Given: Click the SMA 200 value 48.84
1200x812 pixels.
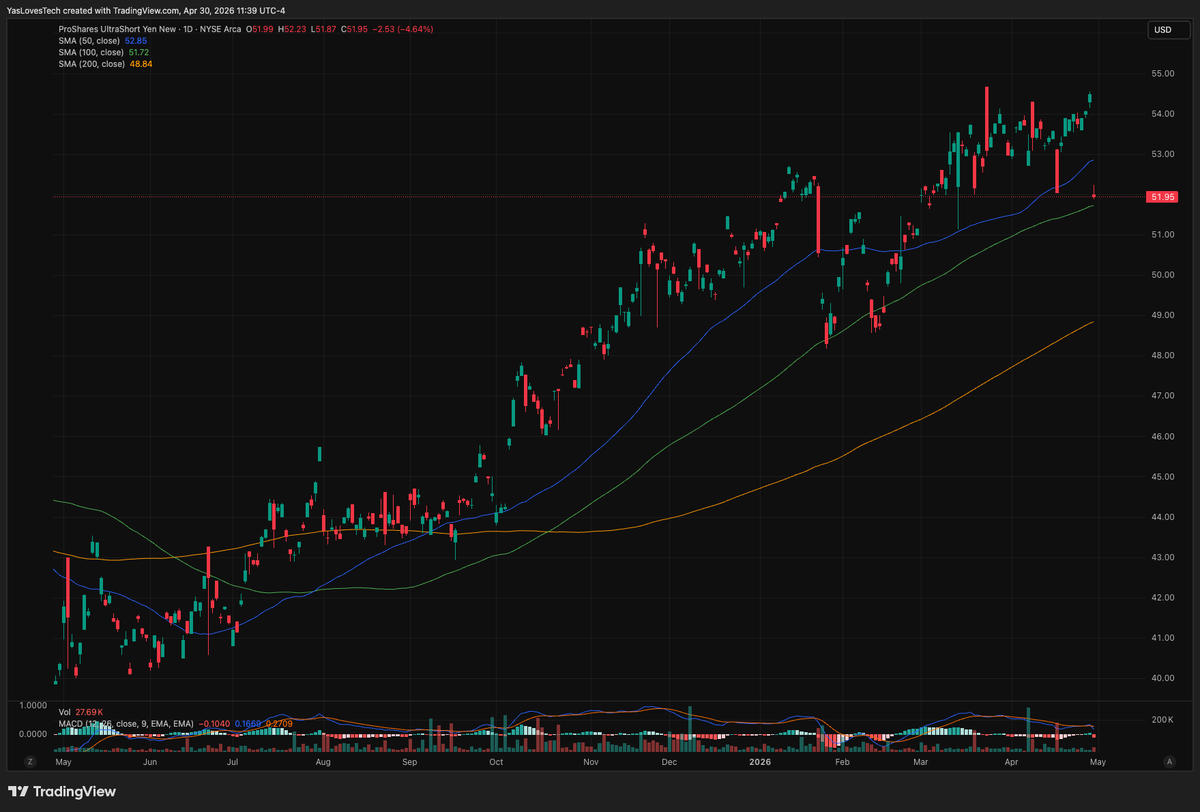Looking at the screenshot, I should (x=142, y=64).
